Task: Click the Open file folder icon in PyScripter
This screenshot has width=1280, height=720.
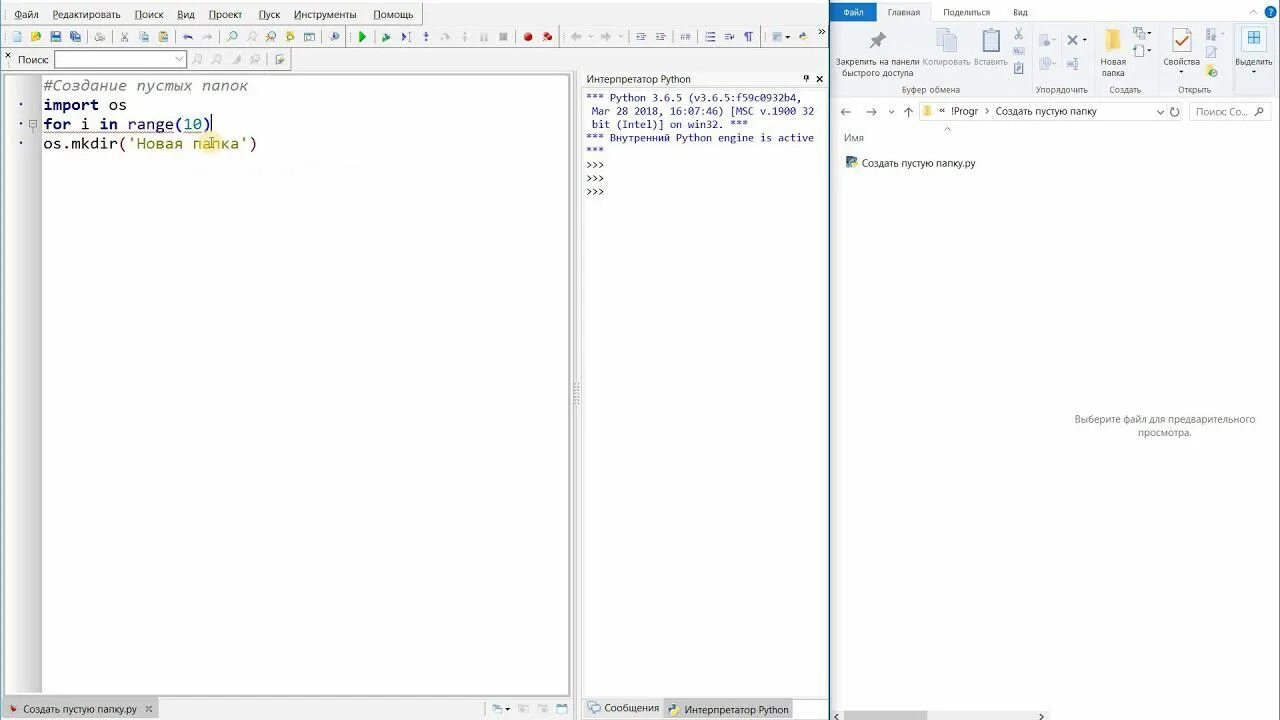Action: point(36,37)
